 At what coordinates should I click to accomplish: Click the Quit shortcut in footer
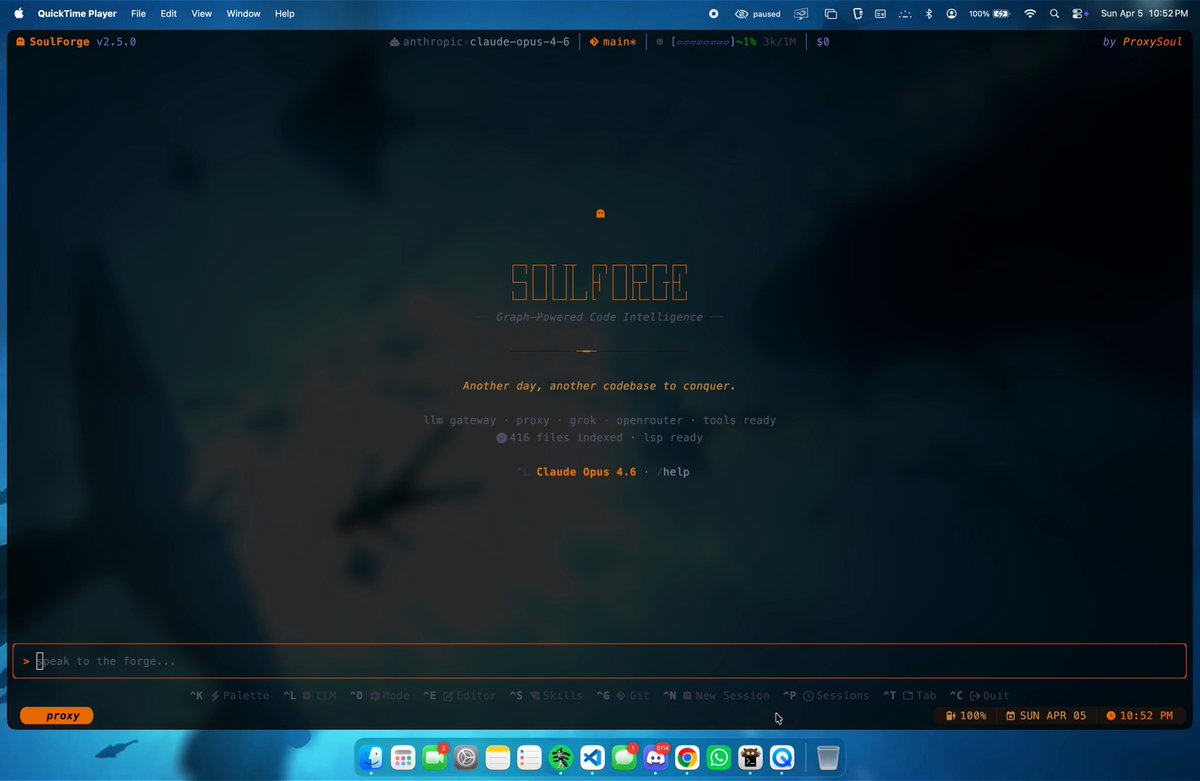click(x=979, y=695)
